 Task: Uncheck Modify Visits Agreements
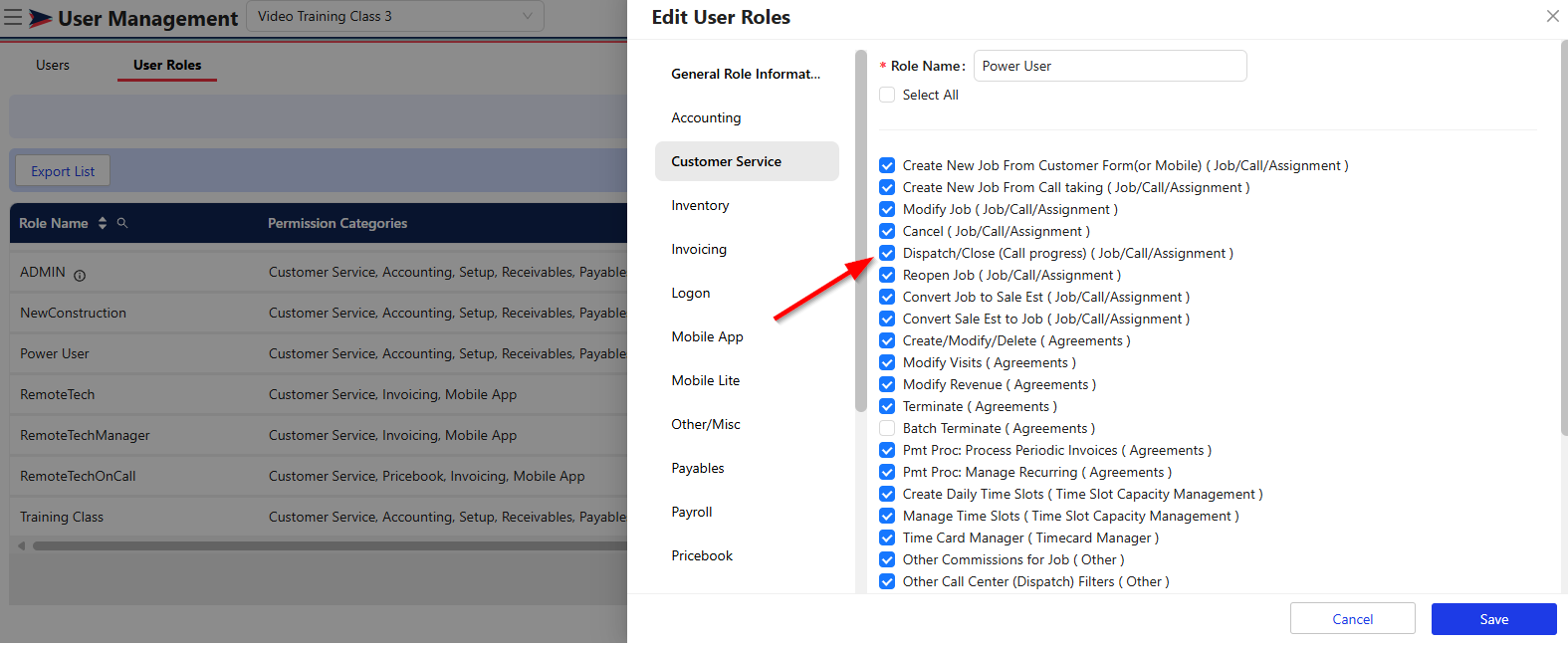[887, 362]
